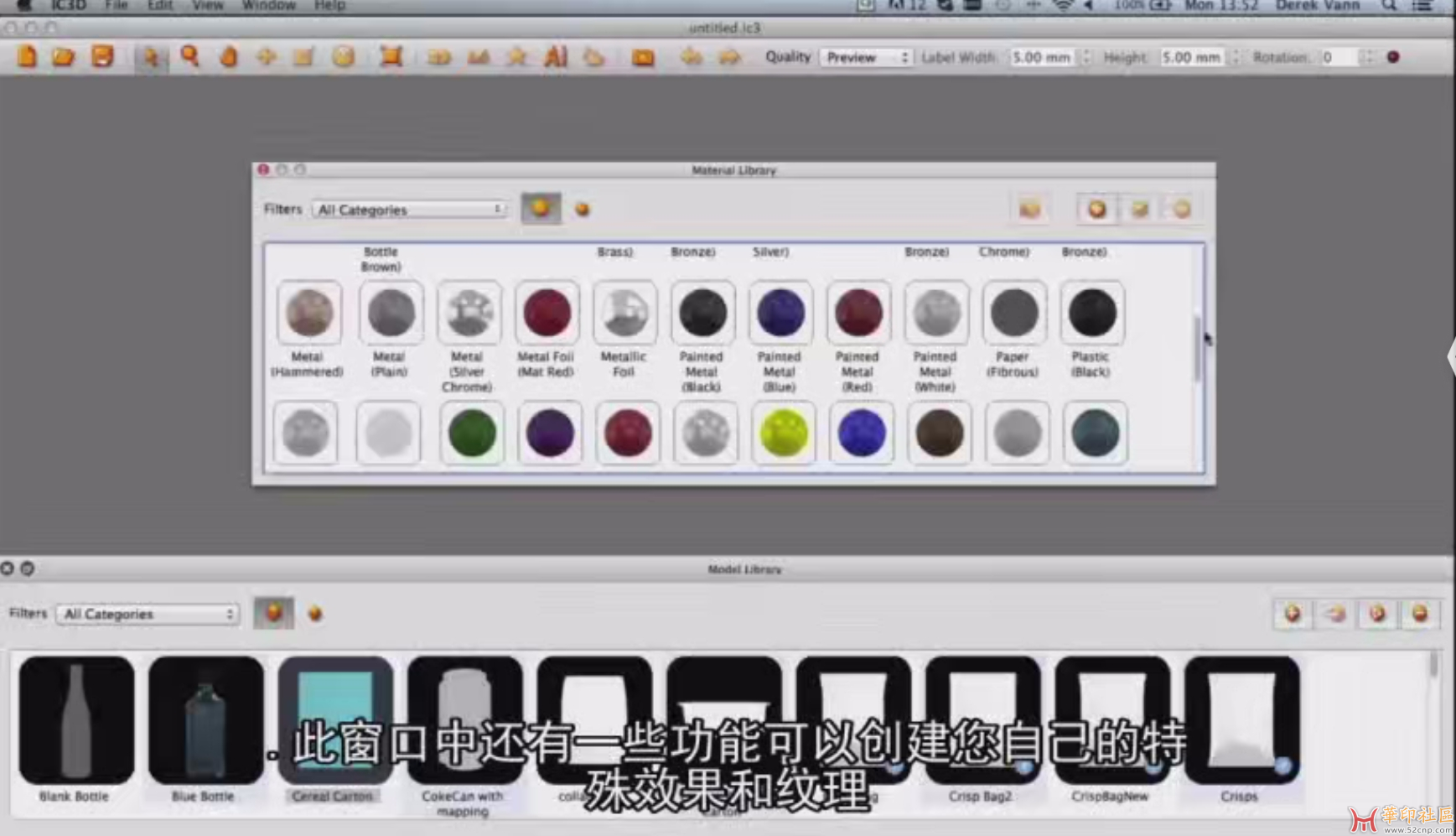Click the AI artwork toolbar icon
The width and height of the screenshot is (1456, 836).
[555, 57]
